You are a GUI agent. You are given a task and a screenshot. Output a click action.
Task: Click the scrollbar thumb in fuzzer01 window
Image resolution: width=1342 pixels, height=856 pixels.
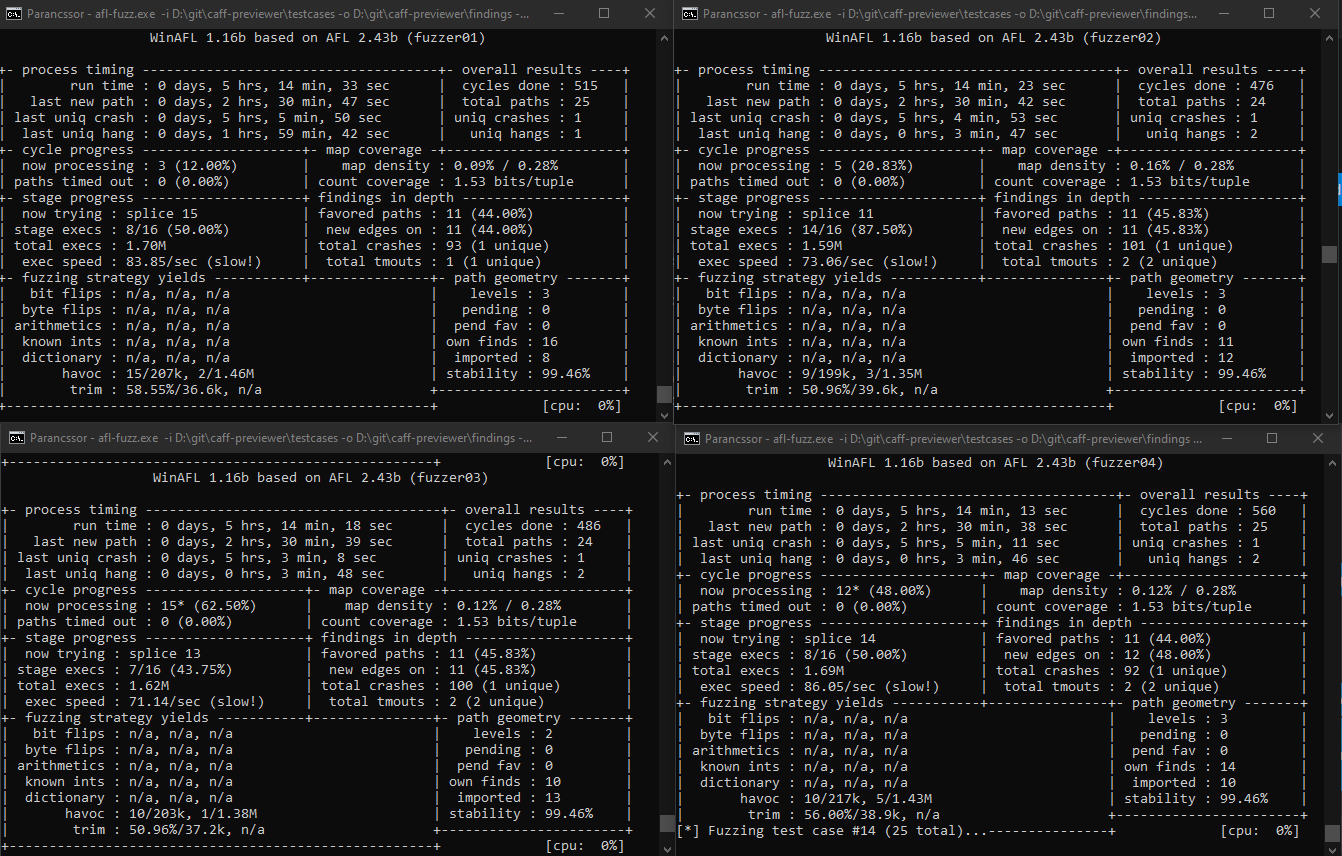(664, 394)
